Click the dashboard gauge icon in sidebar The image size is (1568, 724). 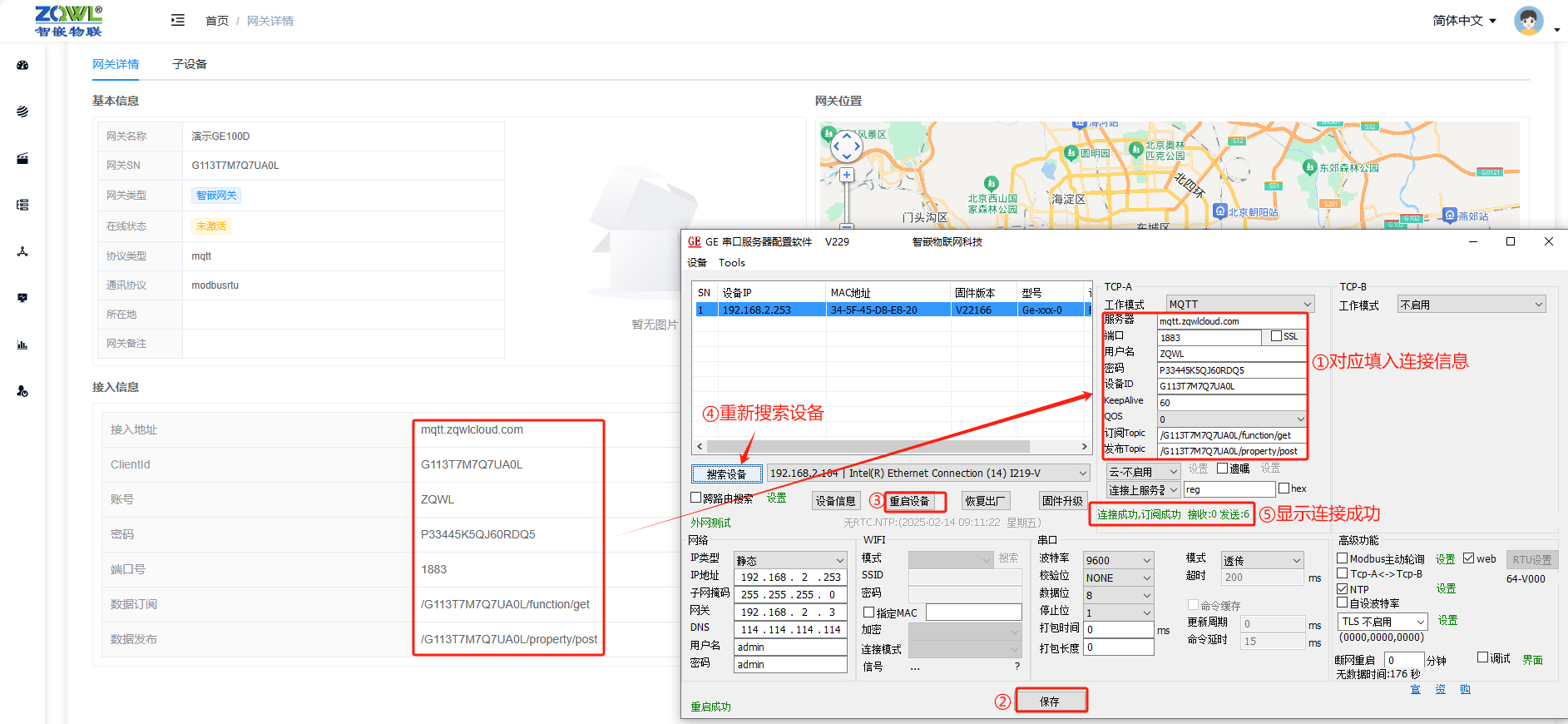(22, 65)
